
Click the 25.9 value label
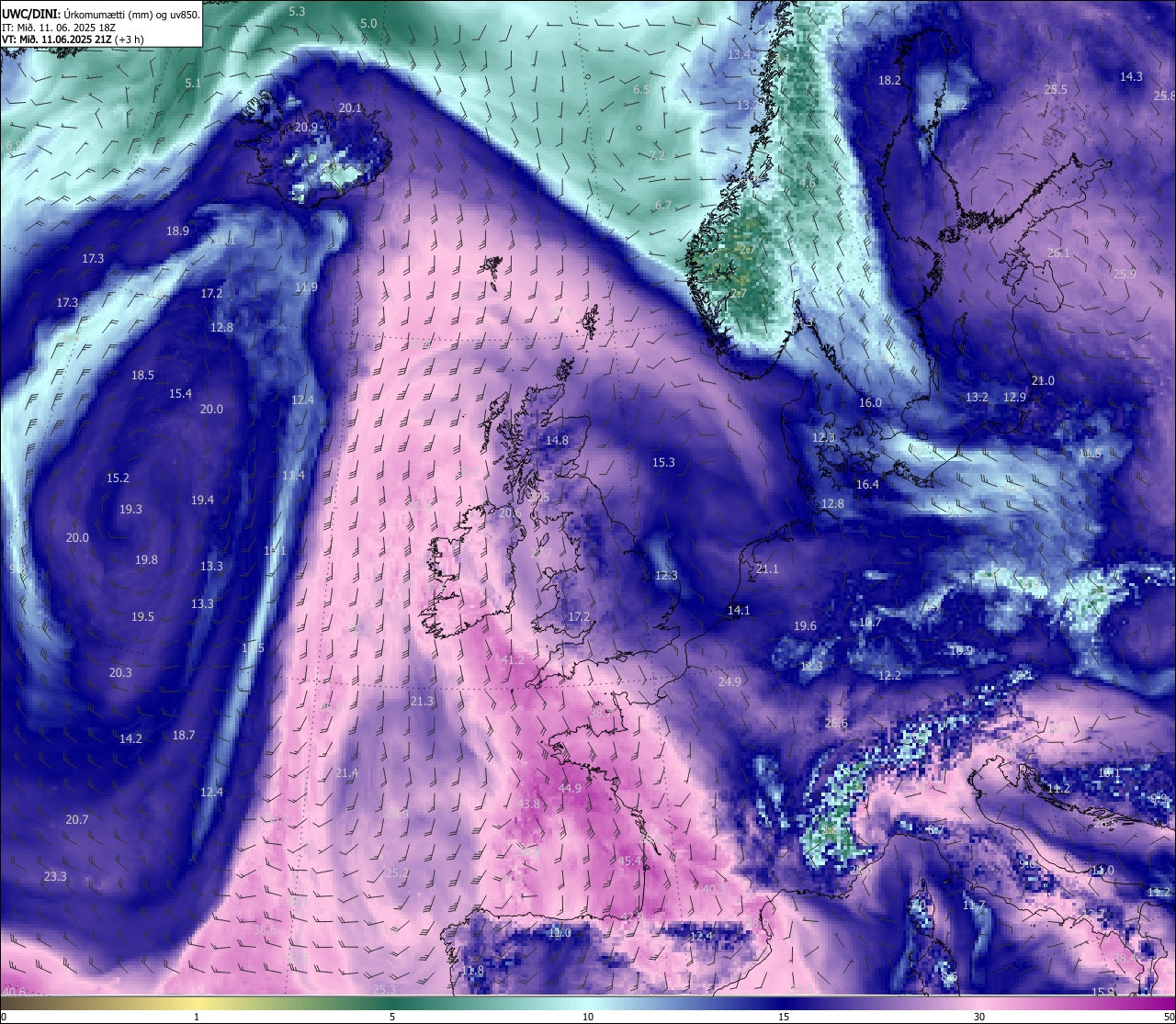[1125, 274]
